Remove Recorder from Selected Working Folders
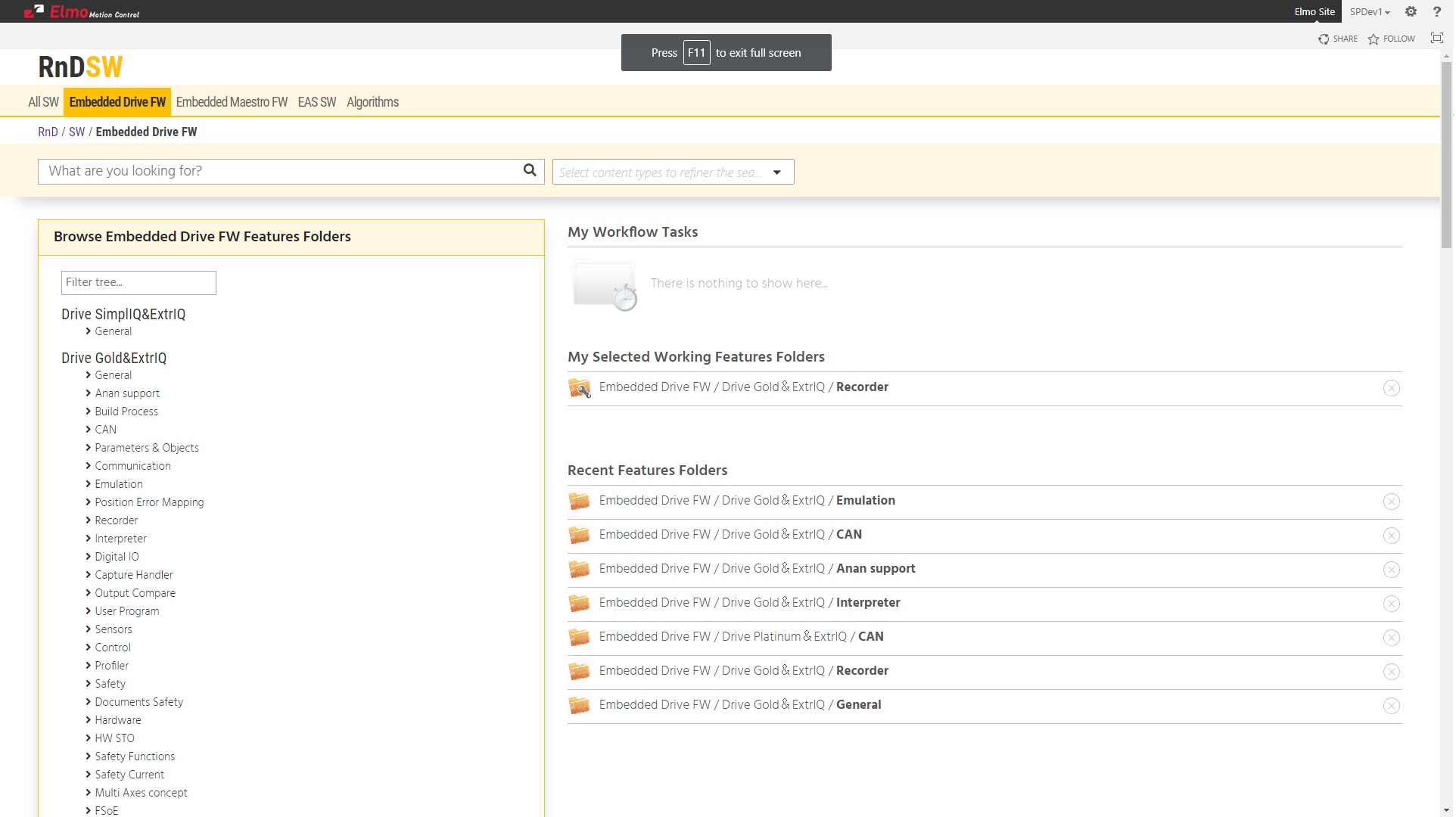 (x=1391, y=388)
